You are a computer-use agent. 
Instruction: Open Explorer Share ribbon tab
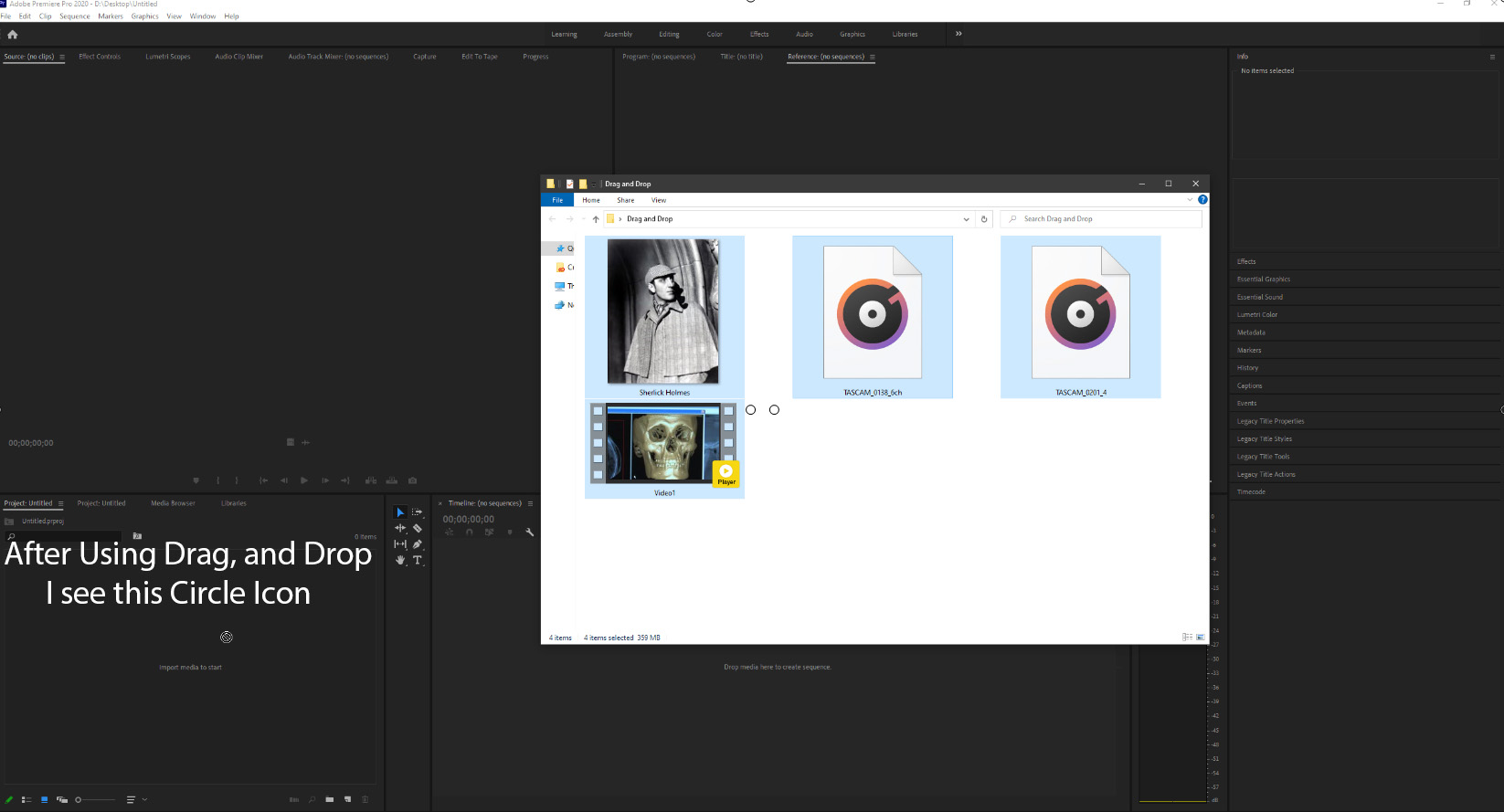pos(625,200)
